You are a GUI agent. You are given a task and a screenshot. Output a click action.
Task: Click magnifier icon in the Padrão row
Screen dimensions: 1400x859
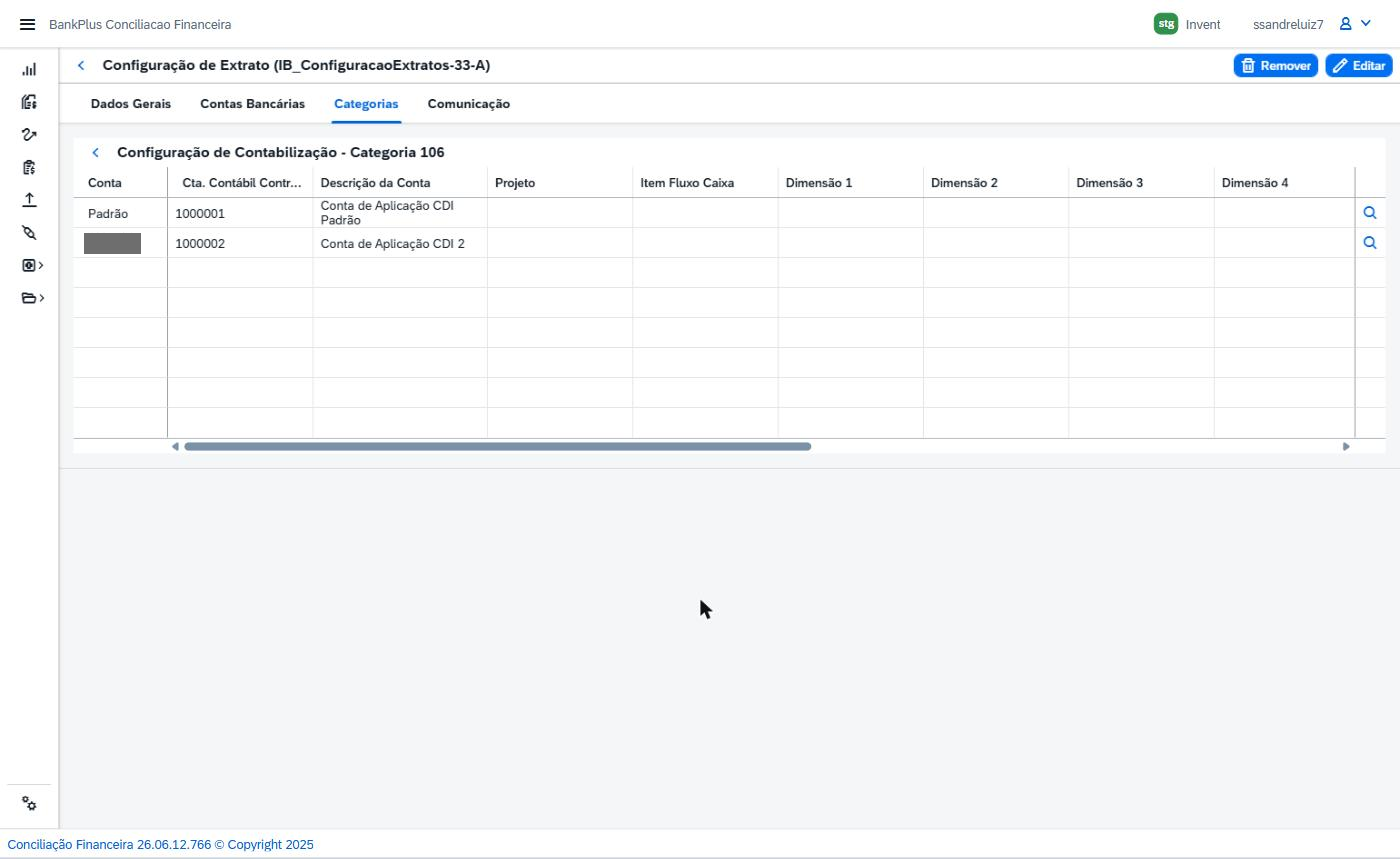point(1370,213)
